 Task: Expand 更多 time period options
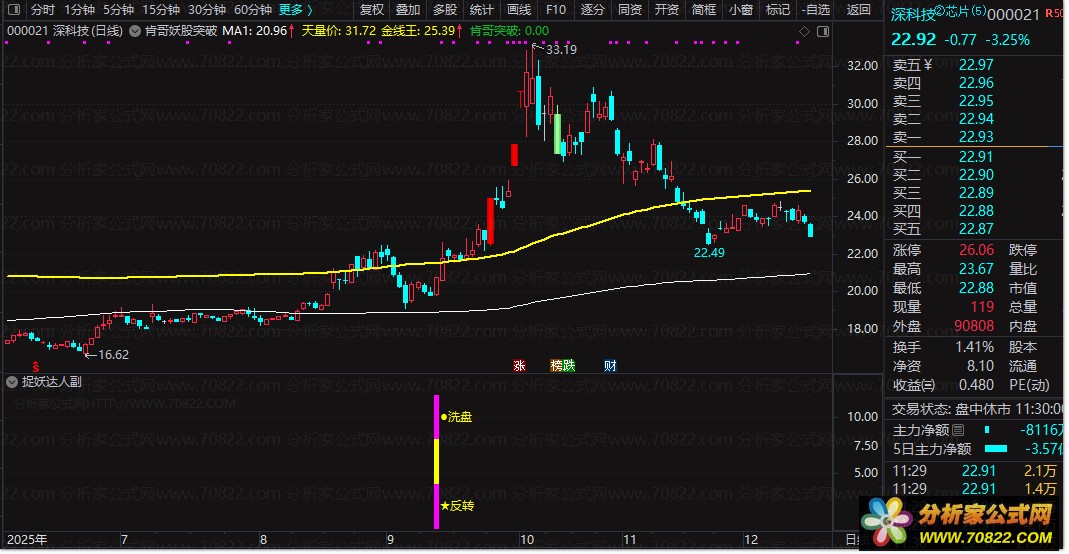pyautogui.click(x=295, y=10)
